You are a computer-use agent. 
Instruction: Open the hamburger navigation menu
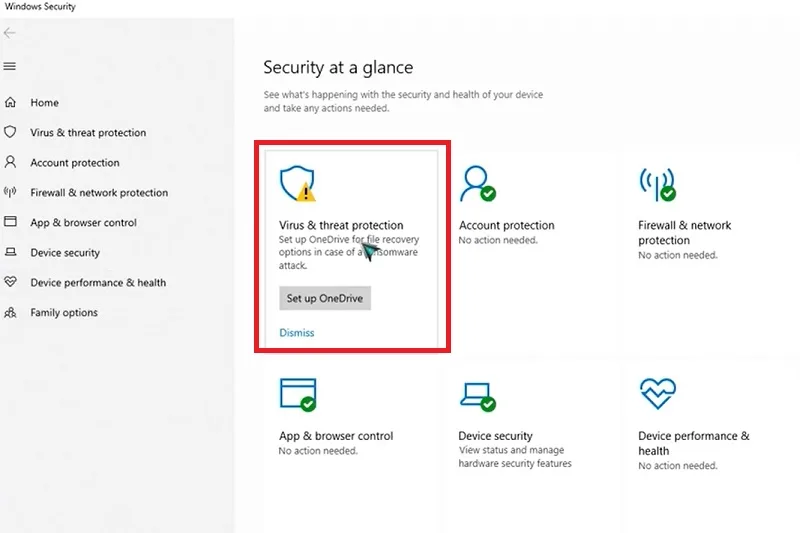click(9, 66)
